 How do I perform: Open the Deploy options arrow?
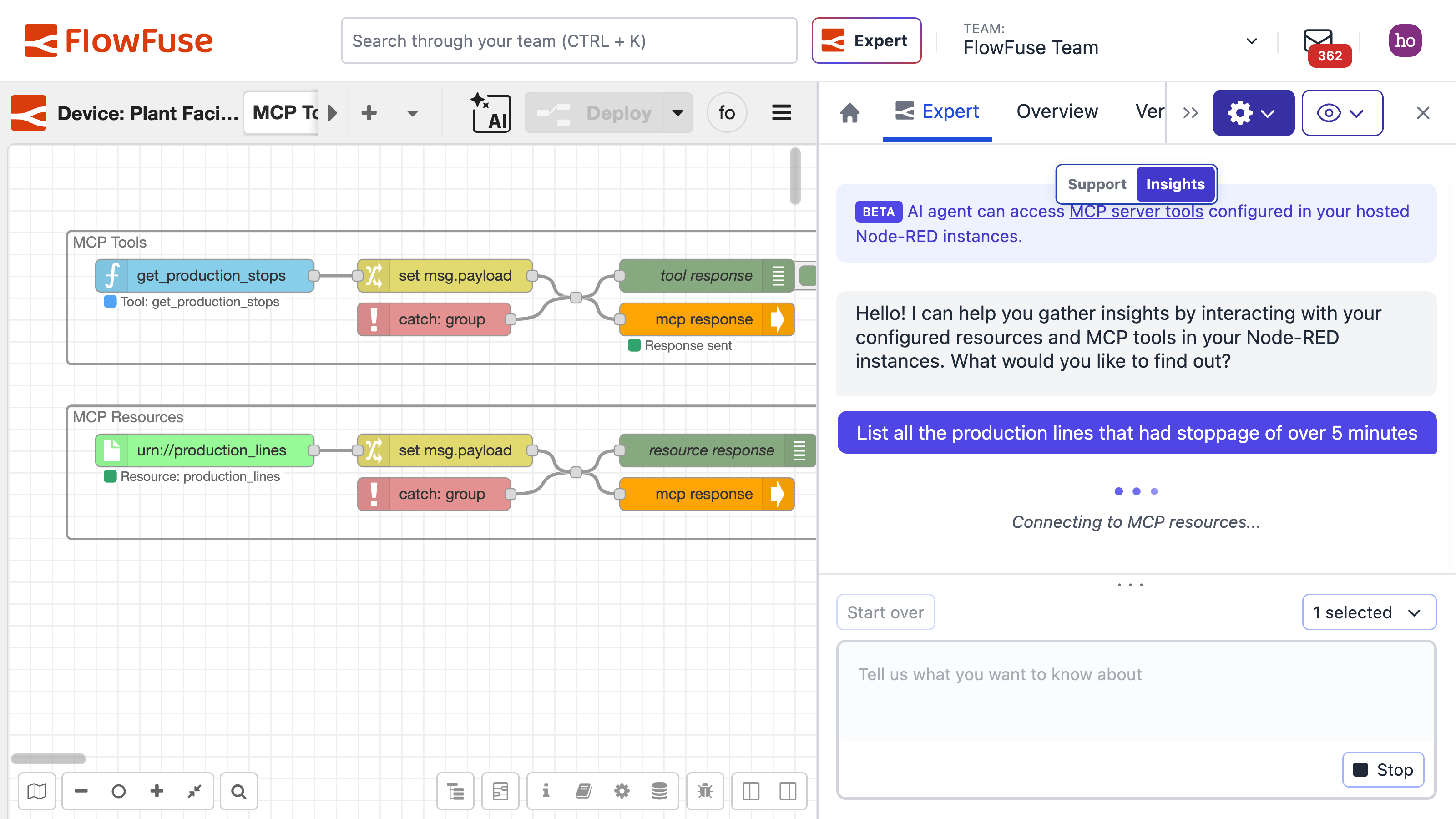coord(677,112)
